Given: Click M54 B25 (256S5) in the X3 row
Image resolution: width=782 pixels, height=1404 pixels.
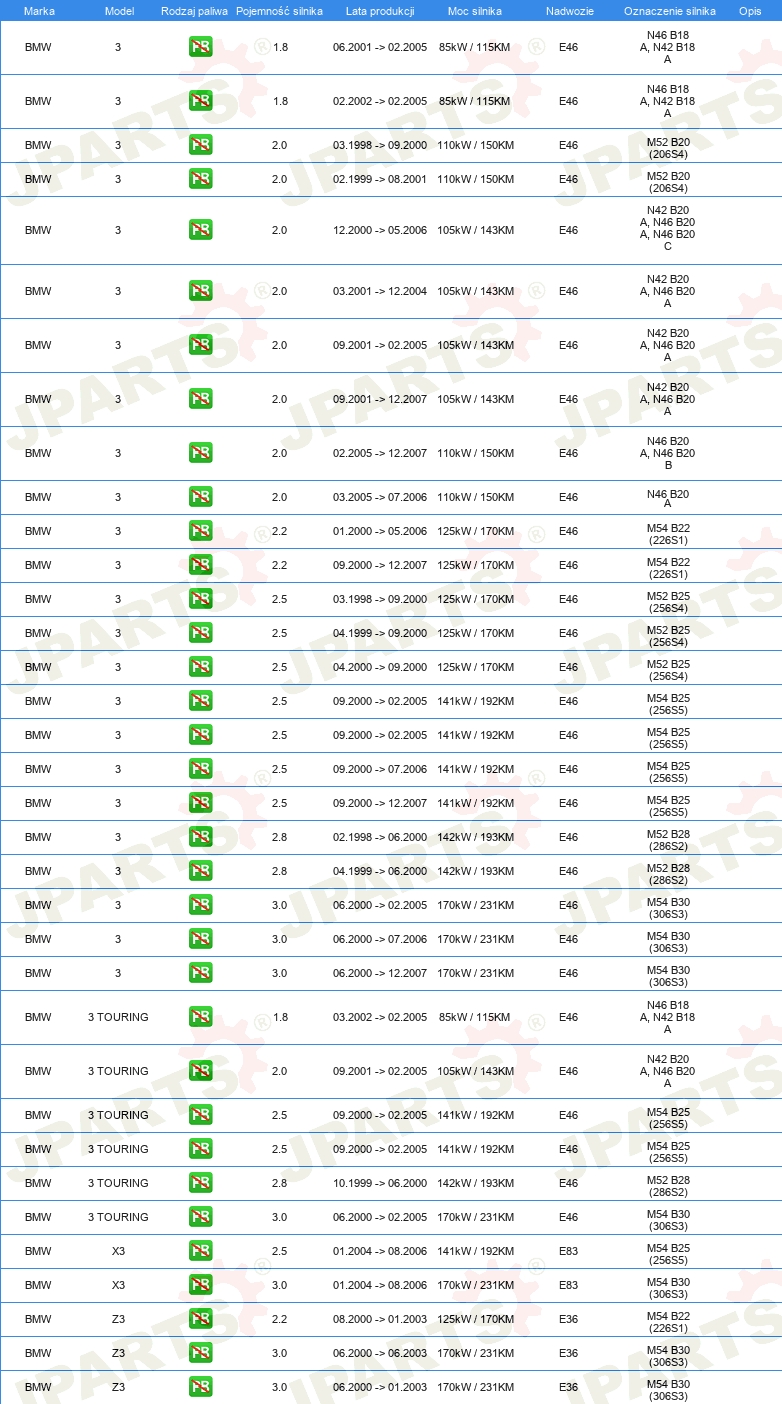Looking at the screenshot, I should [668, 1253].
